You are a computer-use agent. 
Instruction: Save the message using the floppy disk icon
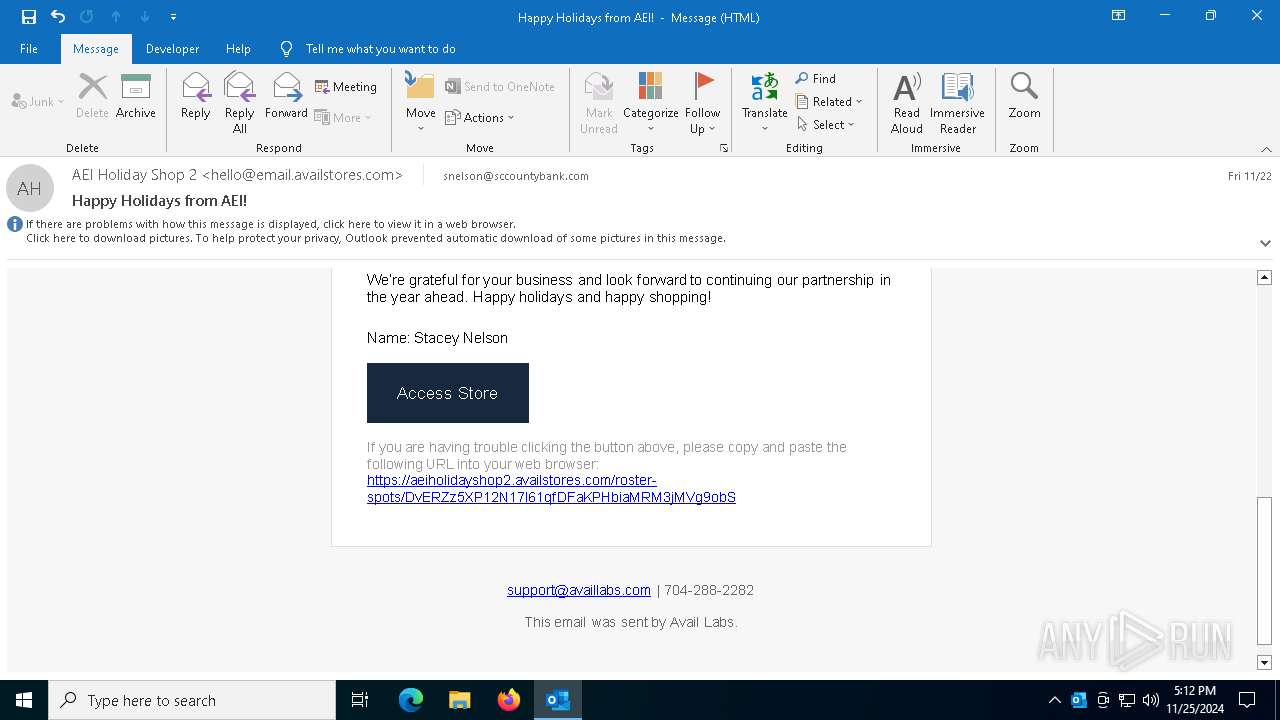point(28,17)
